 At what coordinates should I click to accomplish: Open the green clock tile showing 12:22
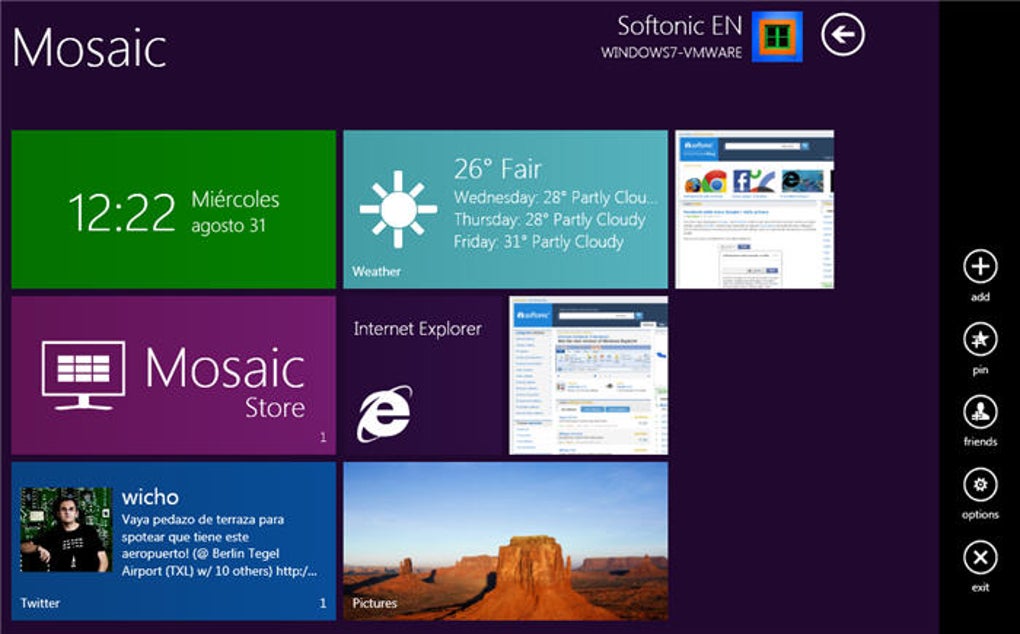pyautogui.click(x=174, y=209)
